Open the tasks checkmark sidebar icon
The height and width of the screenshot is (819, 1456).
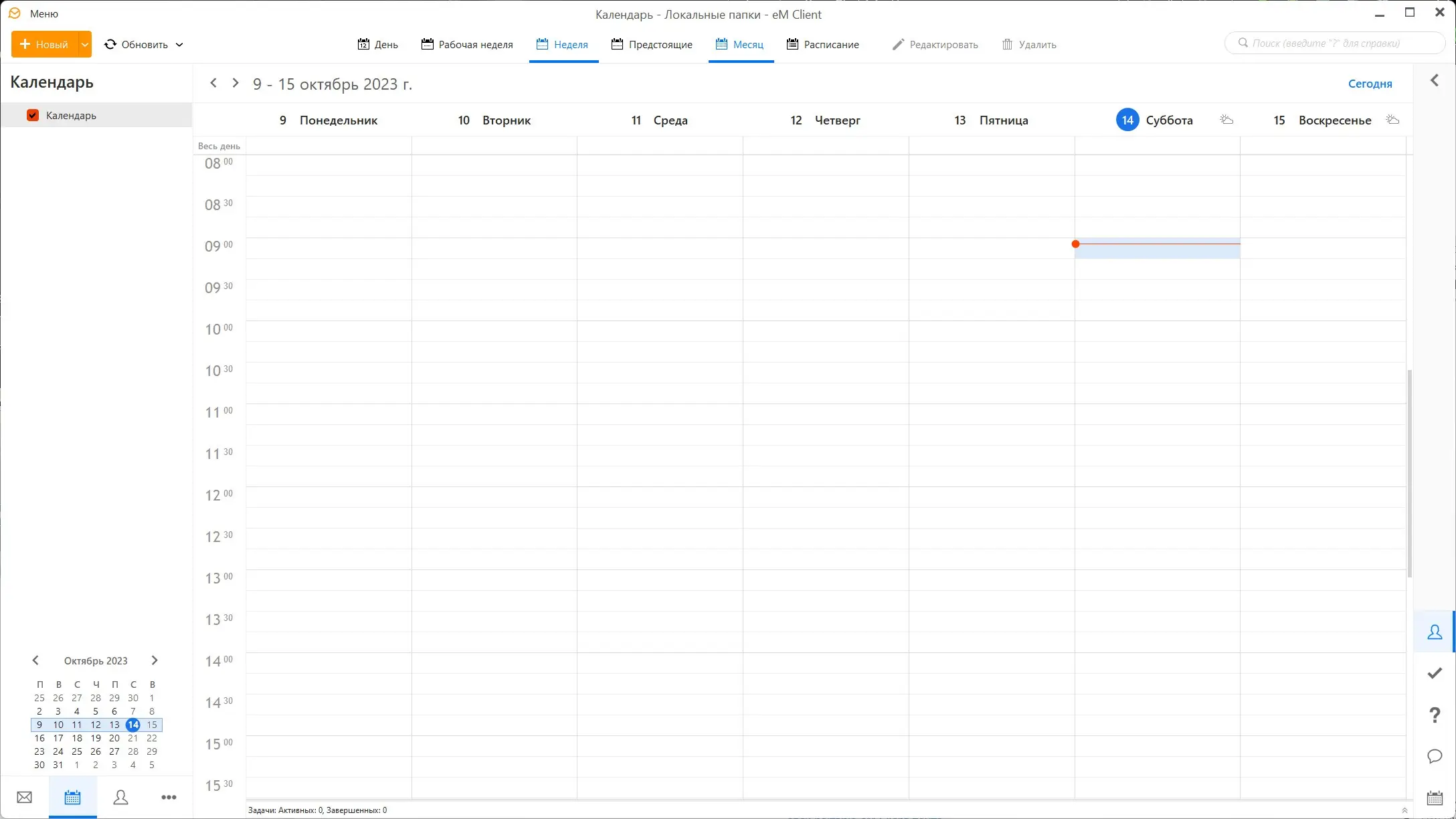1434,673
